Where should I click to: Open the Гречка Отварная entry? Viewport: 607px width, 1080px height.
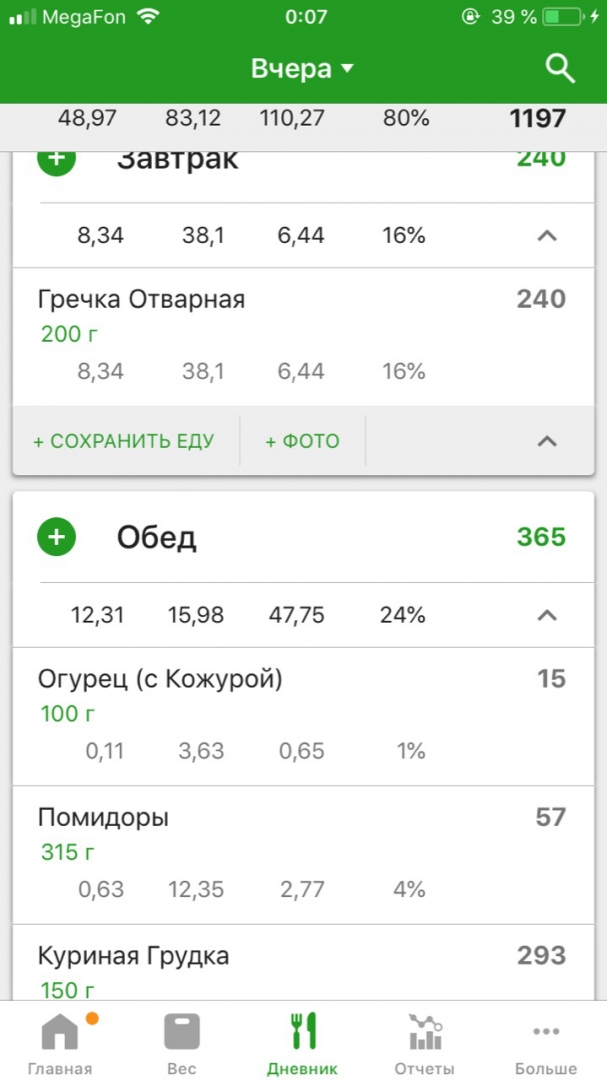141,299
